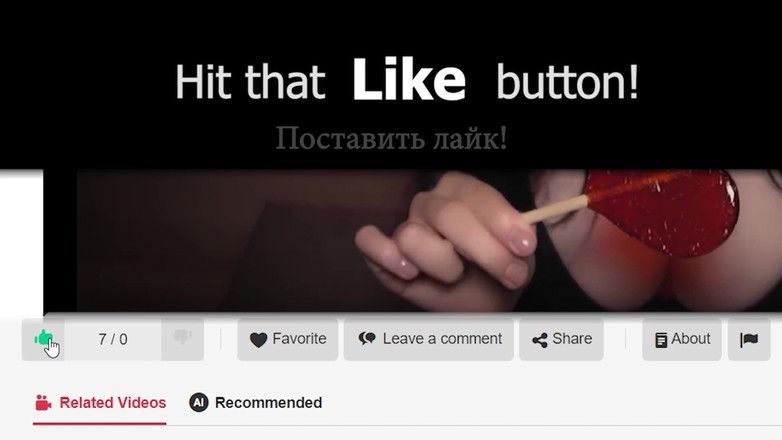The width and height of the screenshot is (782, 440).
Task: Click the red underline beneath Related Videos
Action: click(100, 424)
